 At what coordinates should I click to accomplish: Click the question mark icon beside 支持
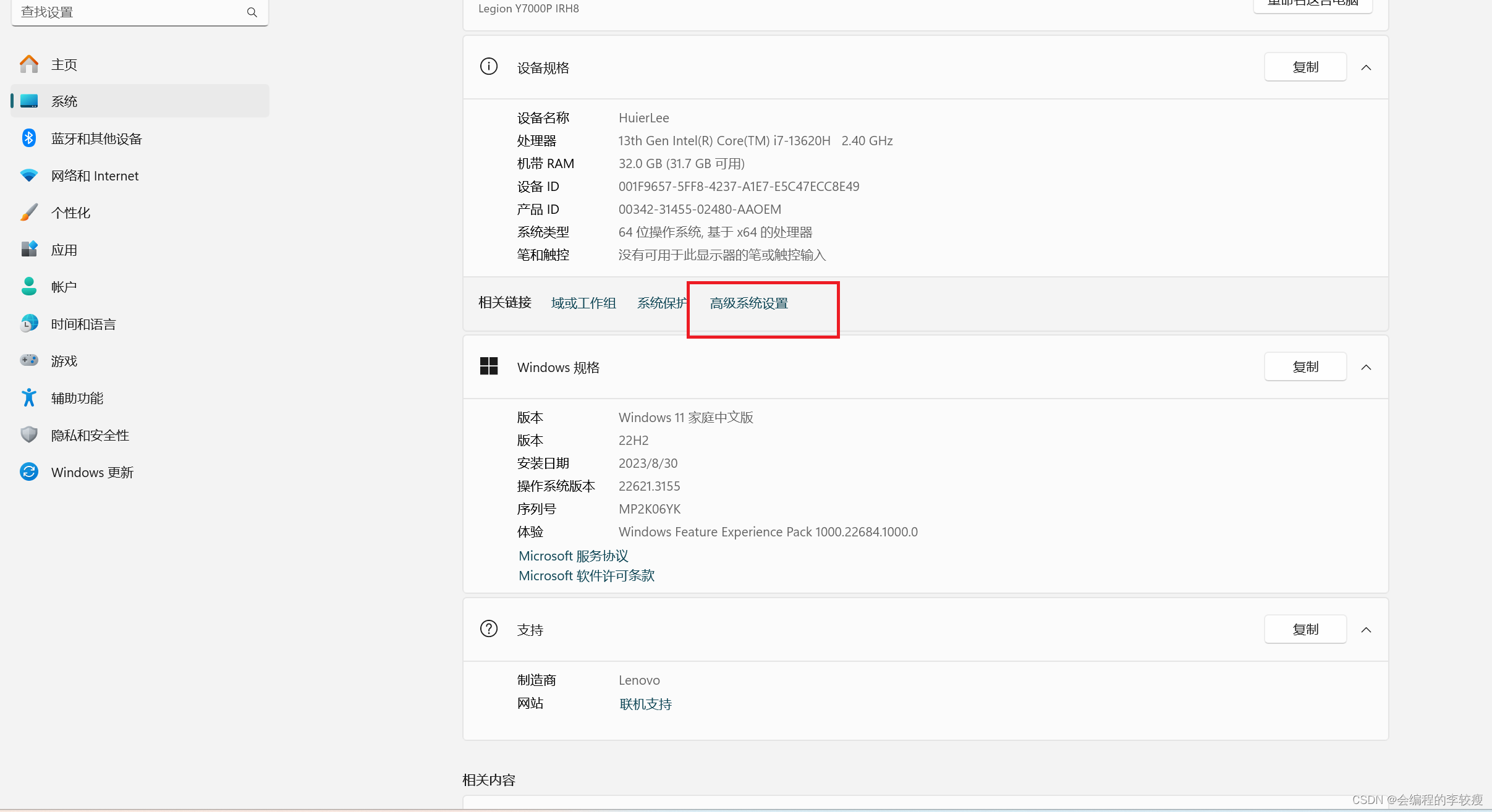[x=489, y=628]
